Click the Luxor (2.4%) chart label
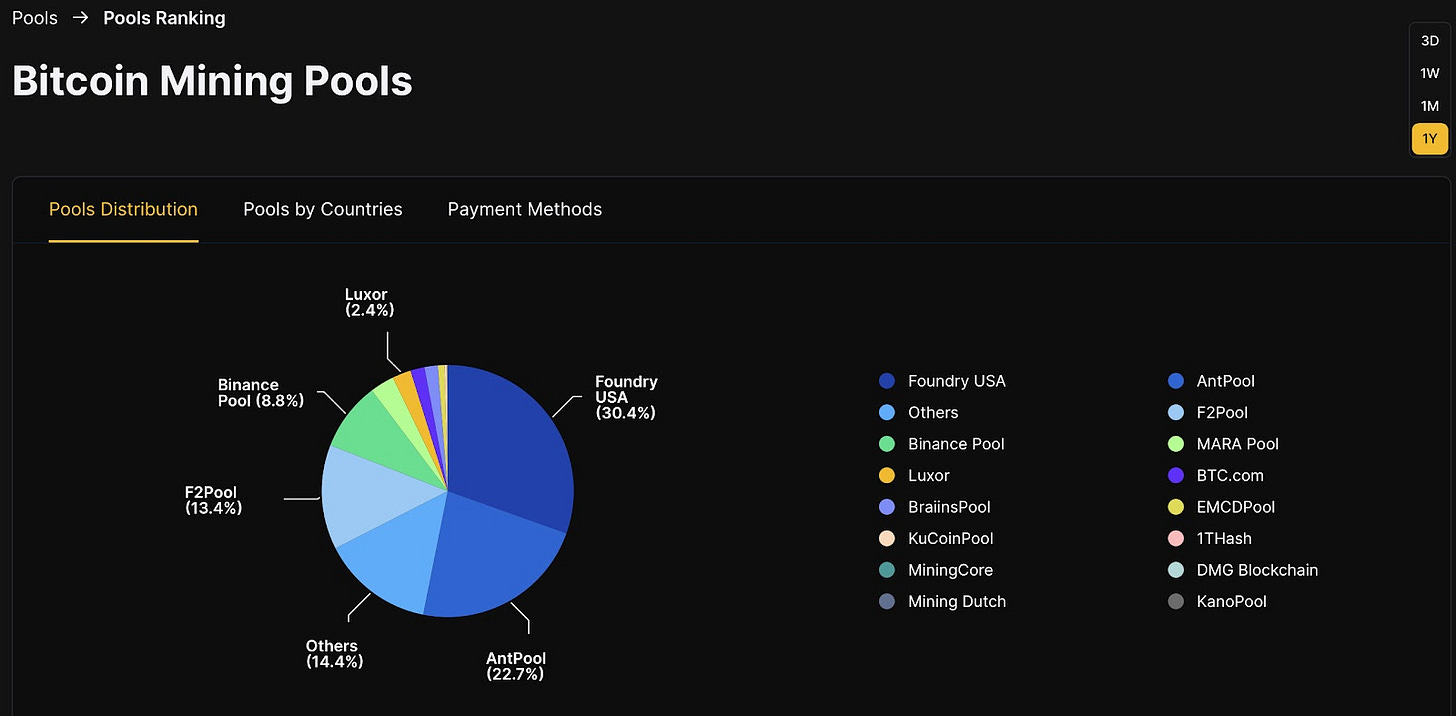The width and height of the screenshot is (1456, 716). (369, 302)
